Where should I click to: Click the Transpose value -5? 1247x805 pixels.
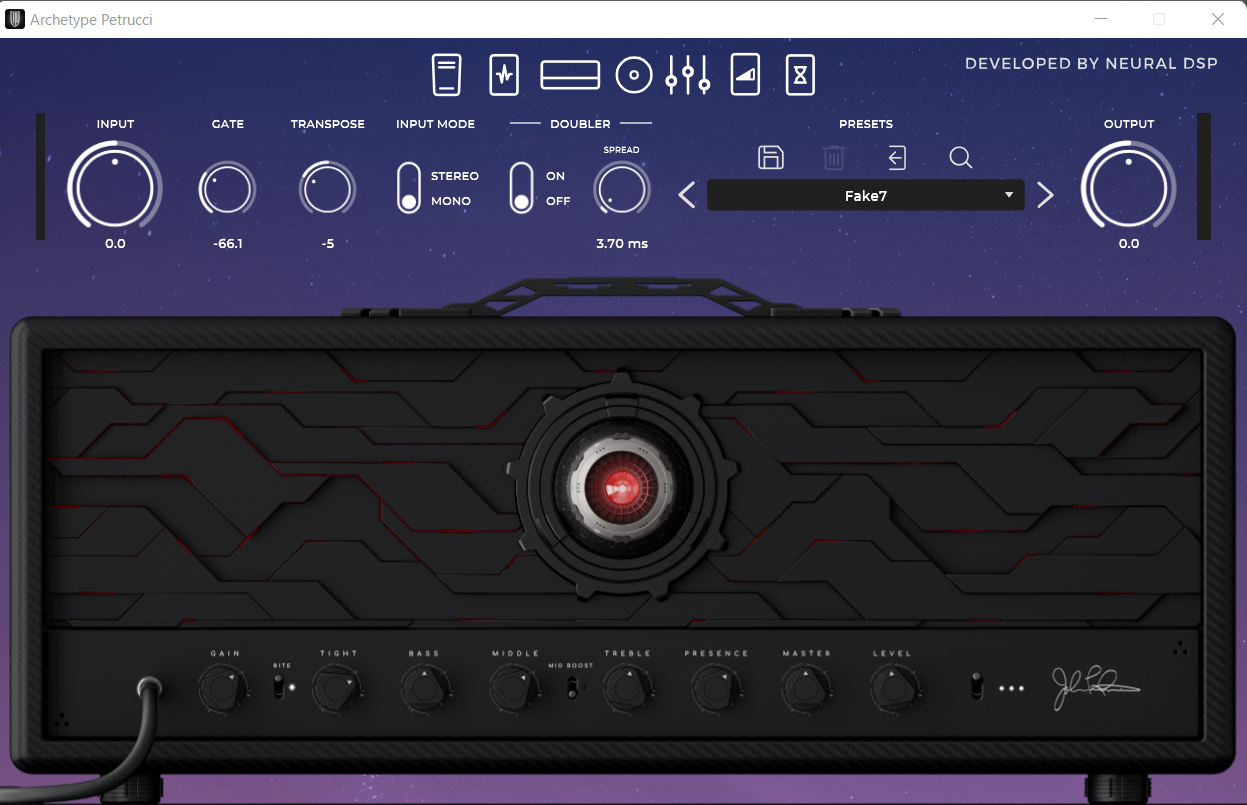pos(328,244)
